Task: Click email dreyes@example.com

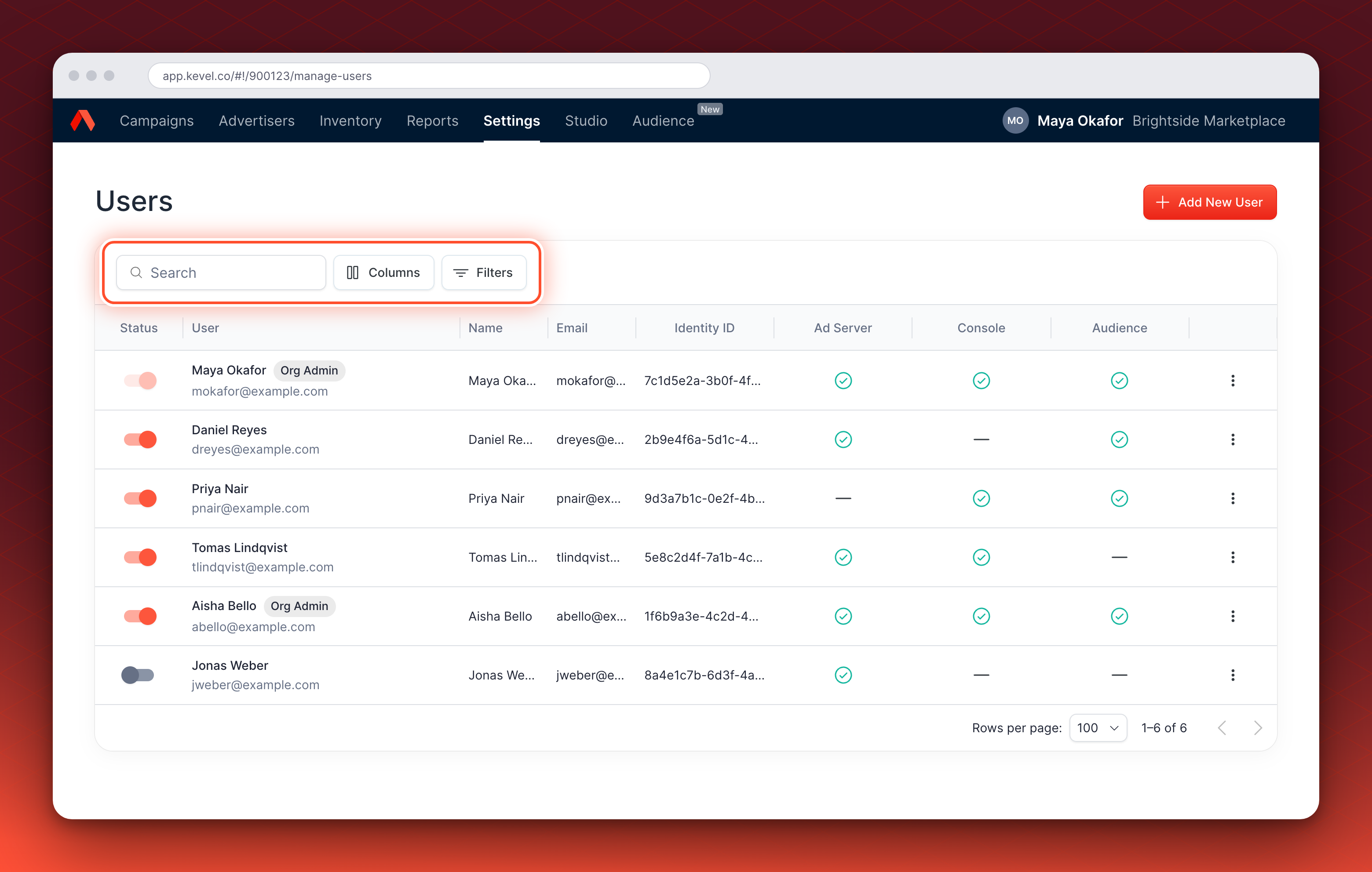Action: coord(255,449)
